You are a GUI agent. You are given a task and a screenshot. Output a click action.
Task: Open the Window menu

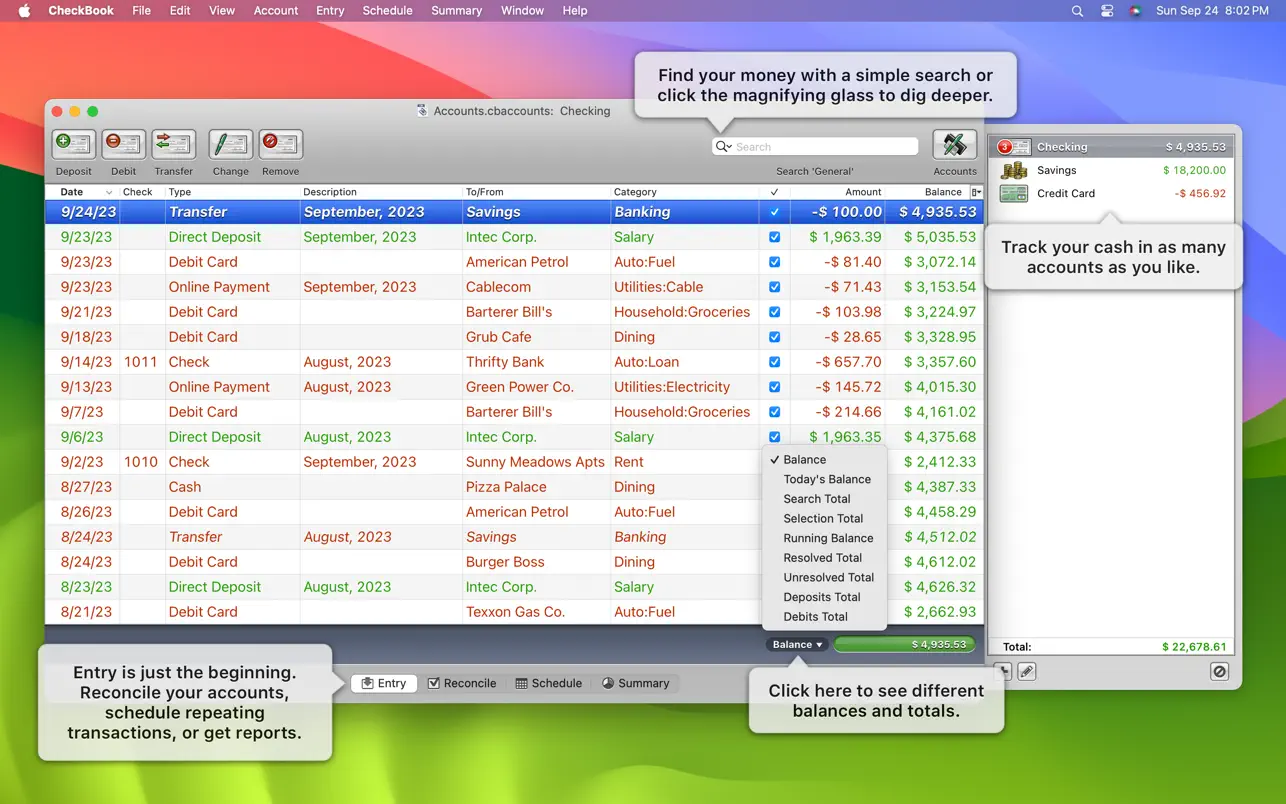pos(522,10)
